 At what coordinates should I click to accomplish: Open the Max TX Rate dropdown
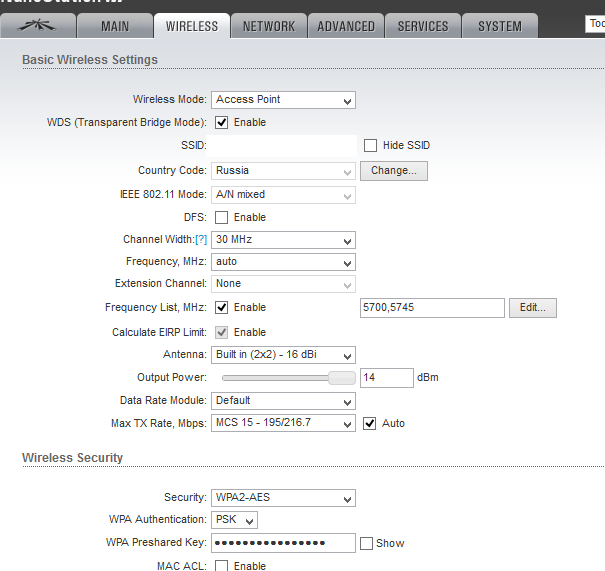pyautogui.click(x=283, y=423)
